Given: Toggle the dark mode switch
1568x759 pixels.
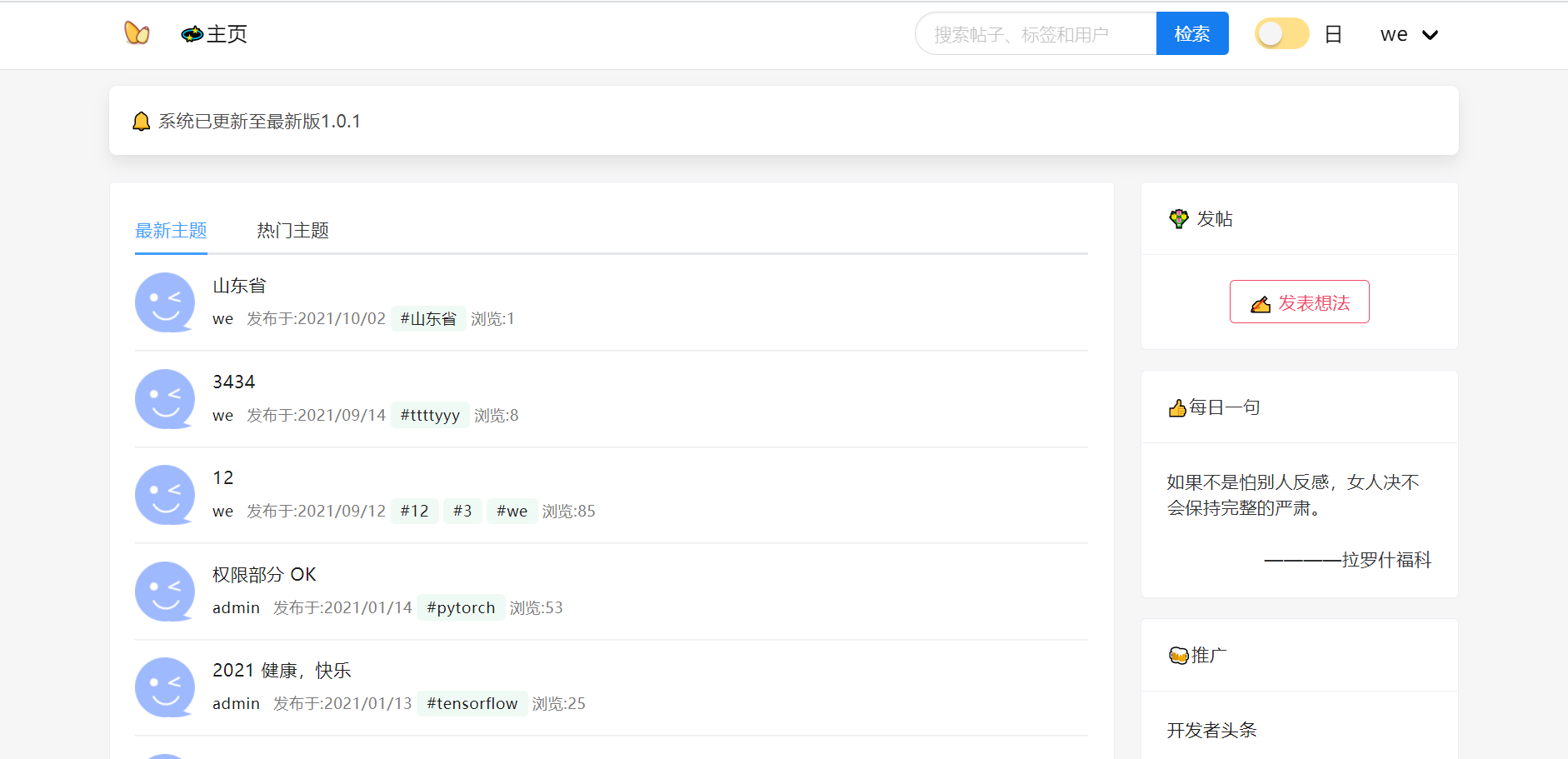Looking at the screenshot, I should click(1281, 34).
